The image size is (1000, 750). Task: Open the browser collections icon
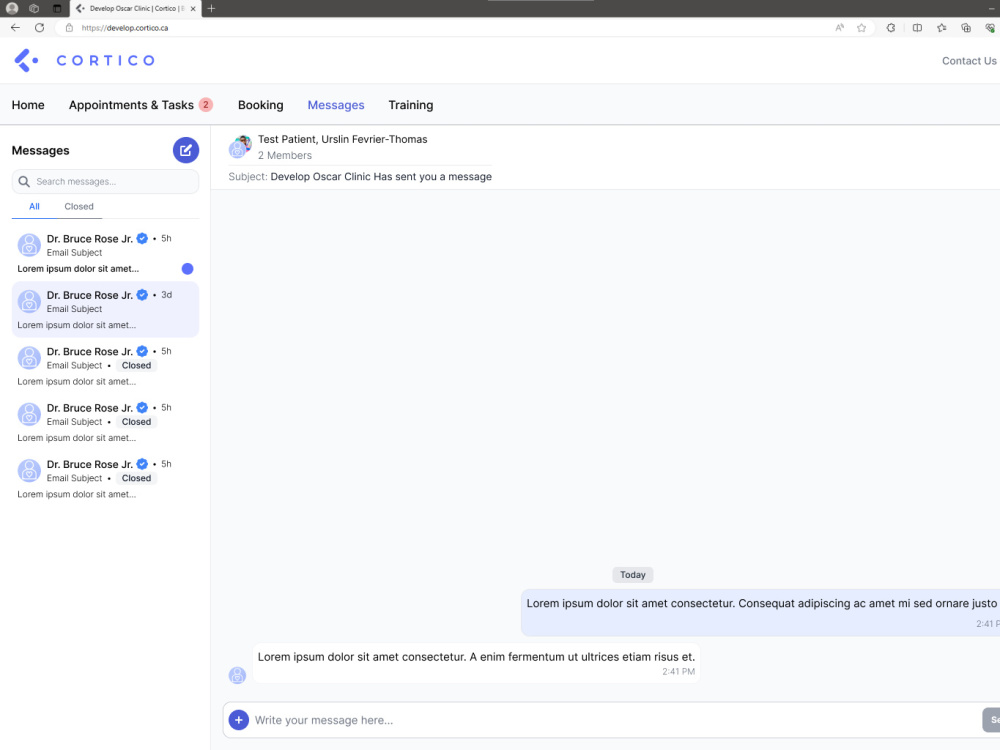[x=966, y=27]
